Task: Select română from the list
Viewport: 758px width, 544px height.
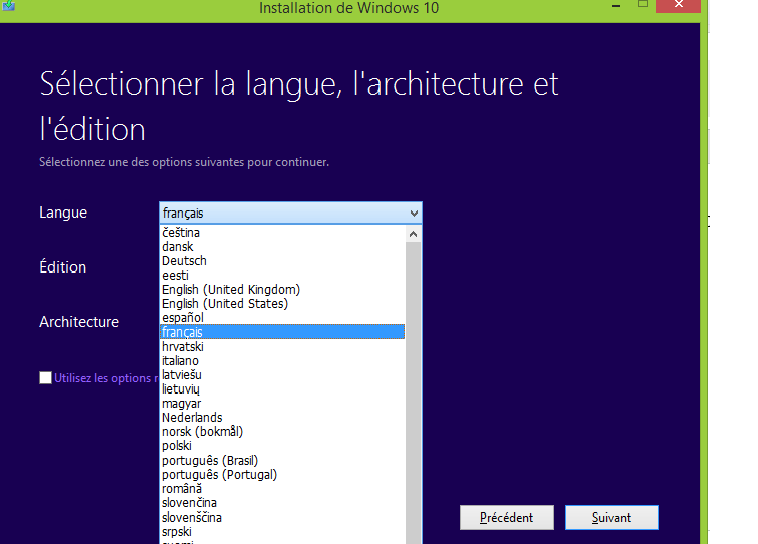Action: (x=282, y=488)
